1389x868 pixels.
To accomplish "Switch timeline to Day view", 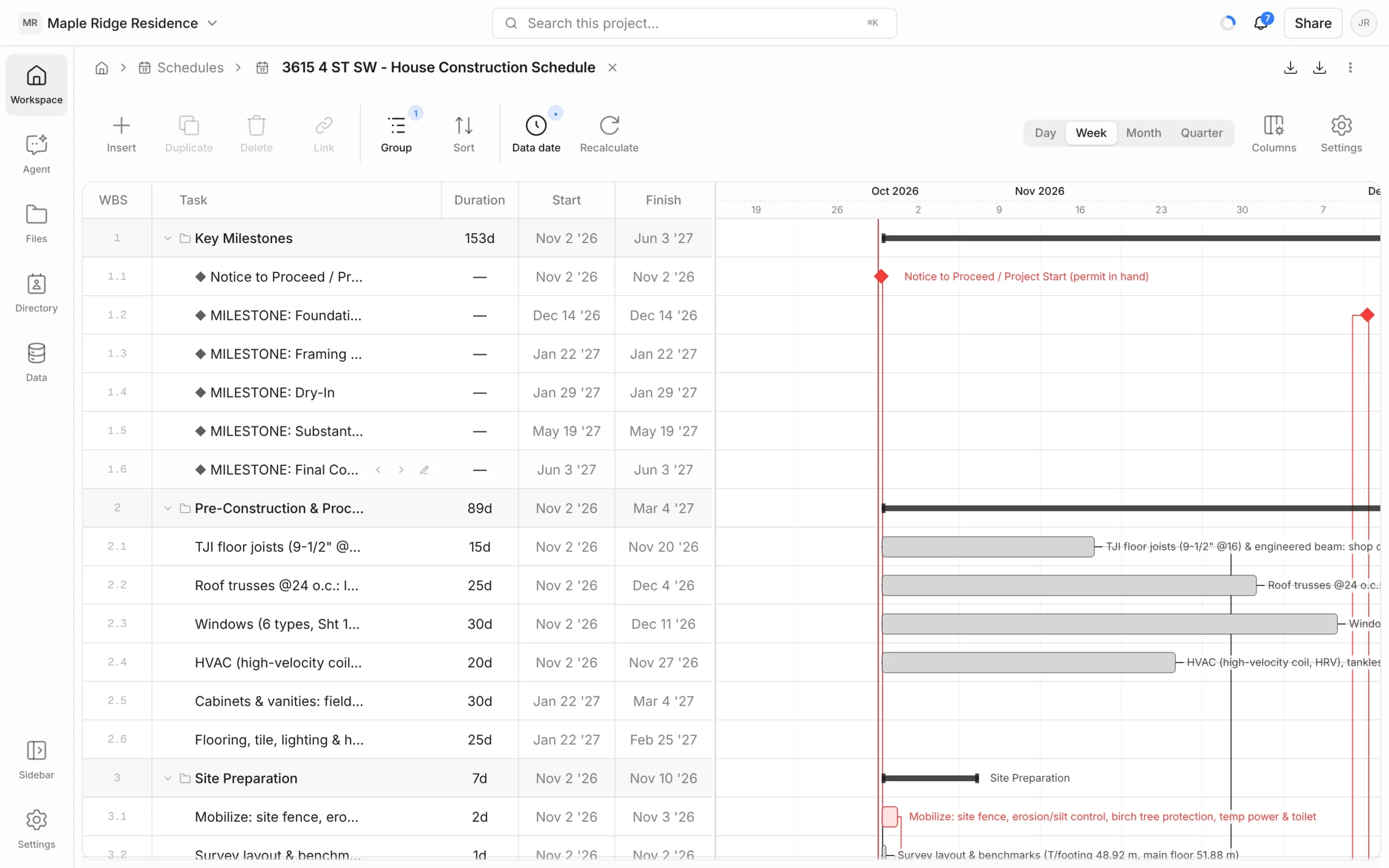I will click(1045, 132).
